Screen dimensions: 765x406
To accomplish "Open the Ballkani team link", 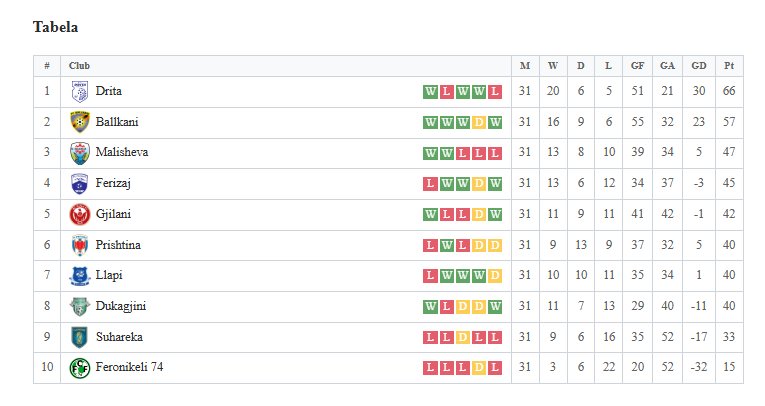I will click(x=117, y=122).
